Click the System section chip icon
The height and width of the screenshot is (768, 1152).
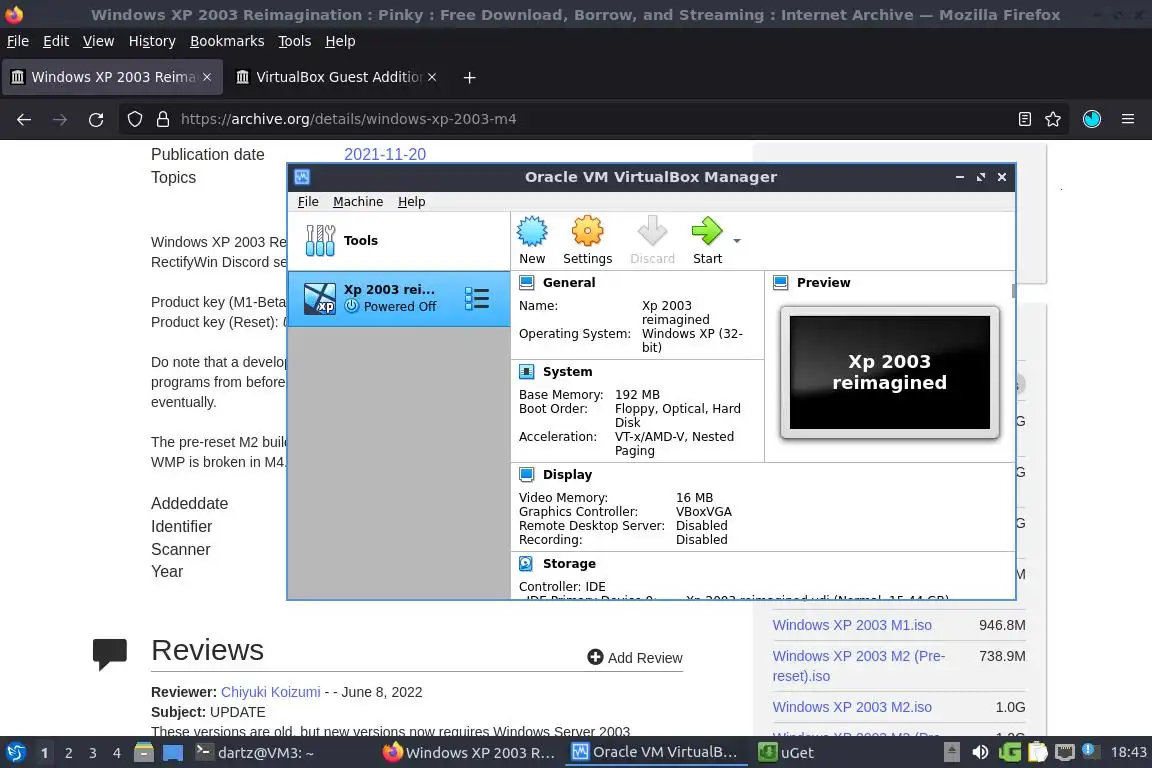[527, 372]
